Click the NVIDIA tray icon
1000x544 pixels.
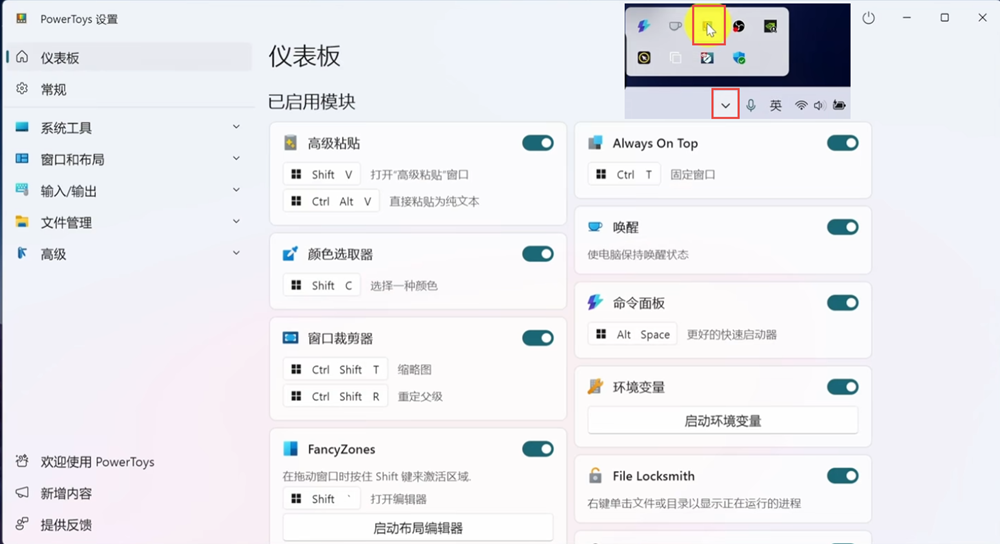pos(770,26)
